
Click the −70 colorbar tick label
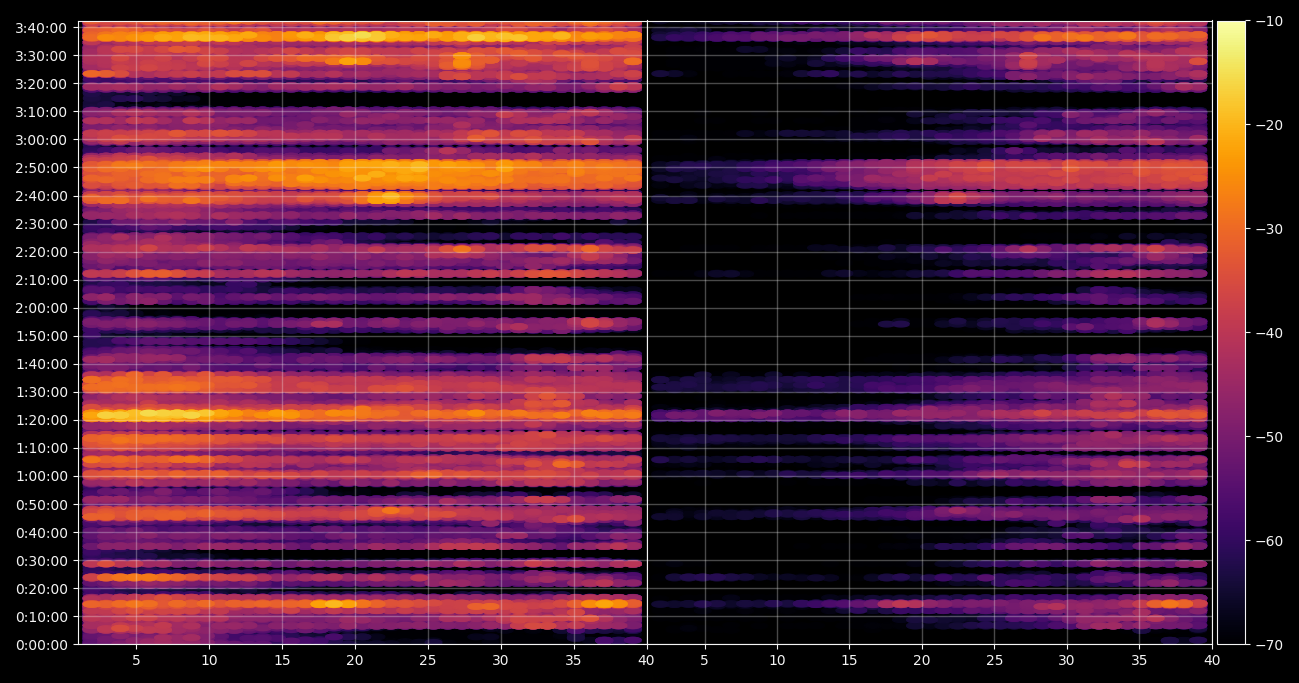pyautogui.click(x=1268, y=645)
